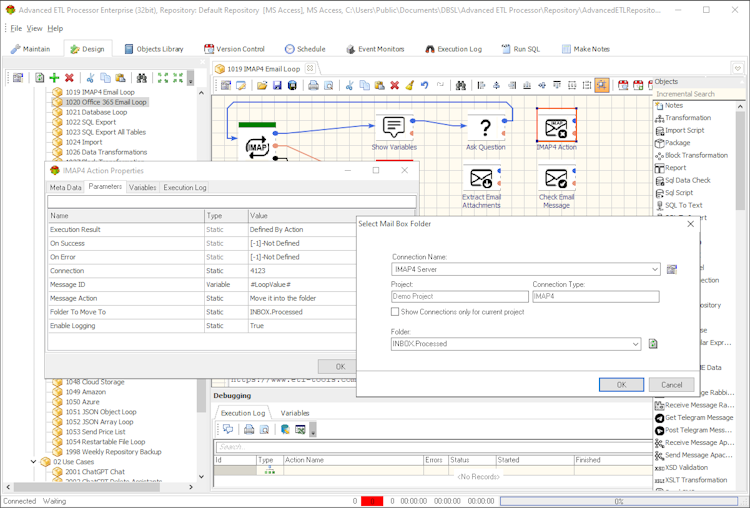Open the File menu
Image resolution: width=750 pixels, height=508 pixels.
[x=16, y=28]
